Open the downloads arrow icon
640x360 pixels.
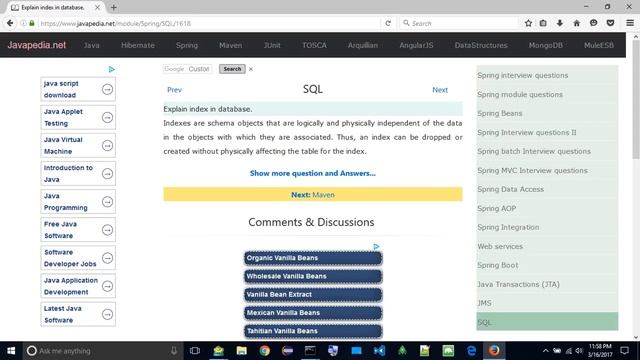[560, 23]
